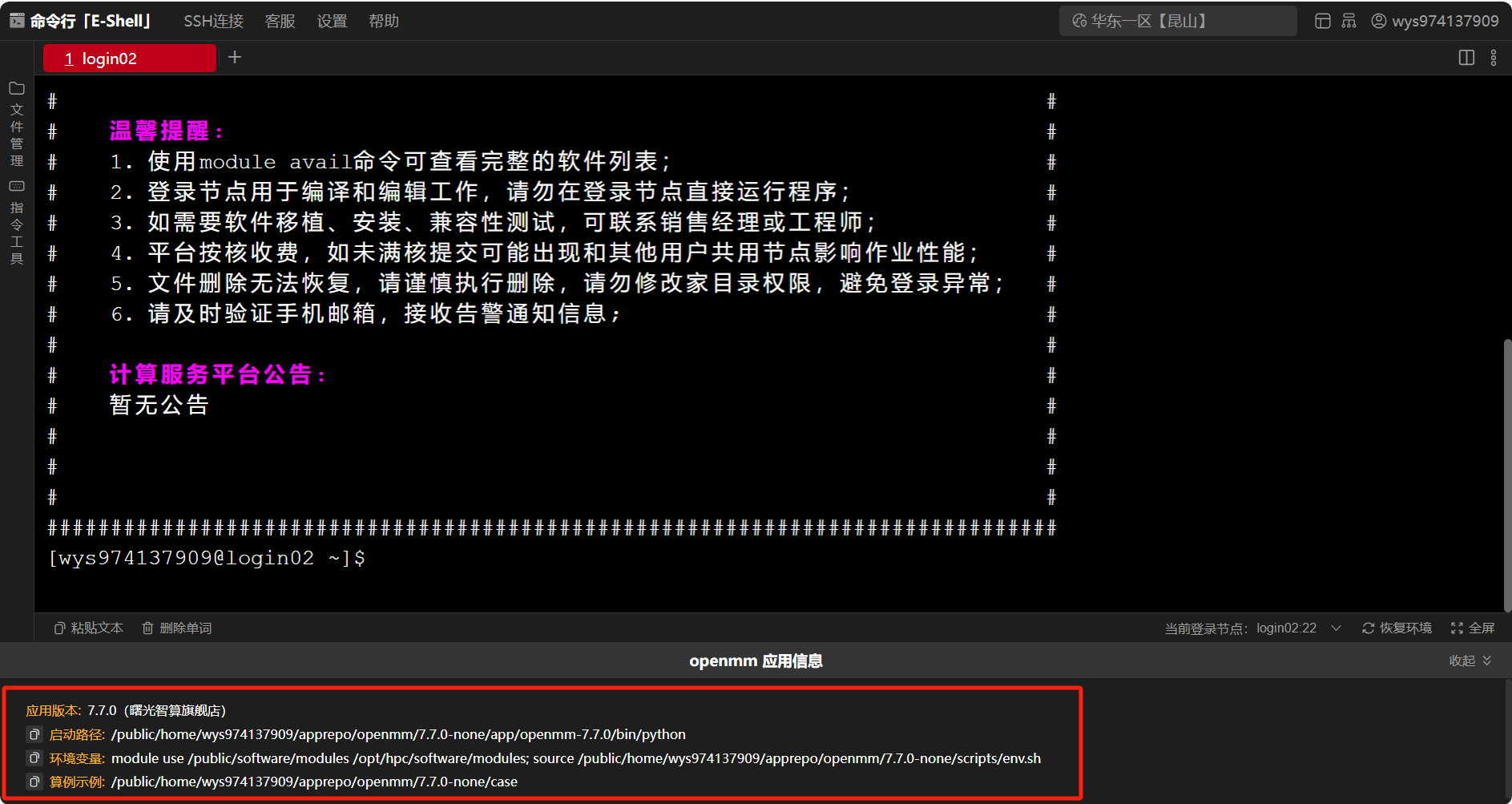Copy the environment variable command icon
1512x804 pixels.
(34, 758)
